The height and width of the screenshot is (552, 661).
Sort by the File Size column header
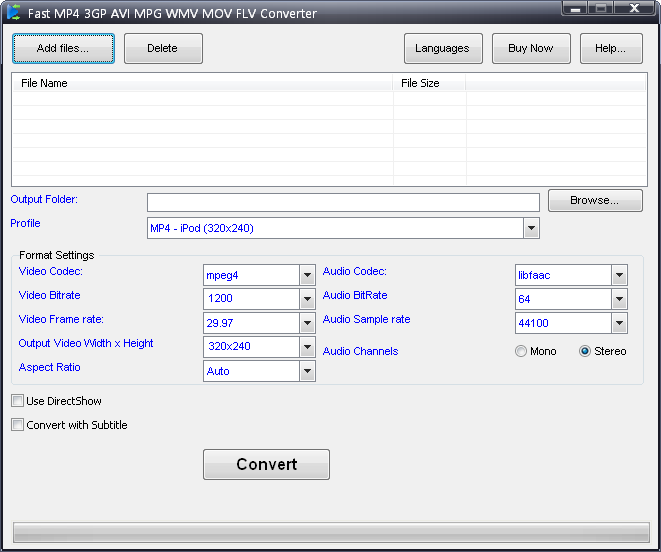429,83
